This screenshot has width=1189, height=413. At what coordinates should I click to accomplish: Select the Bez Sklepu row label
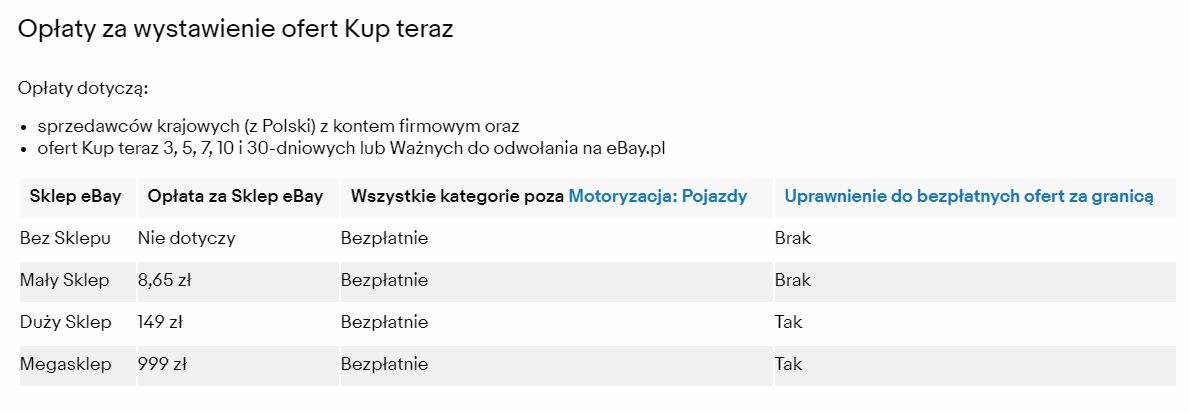67,239
